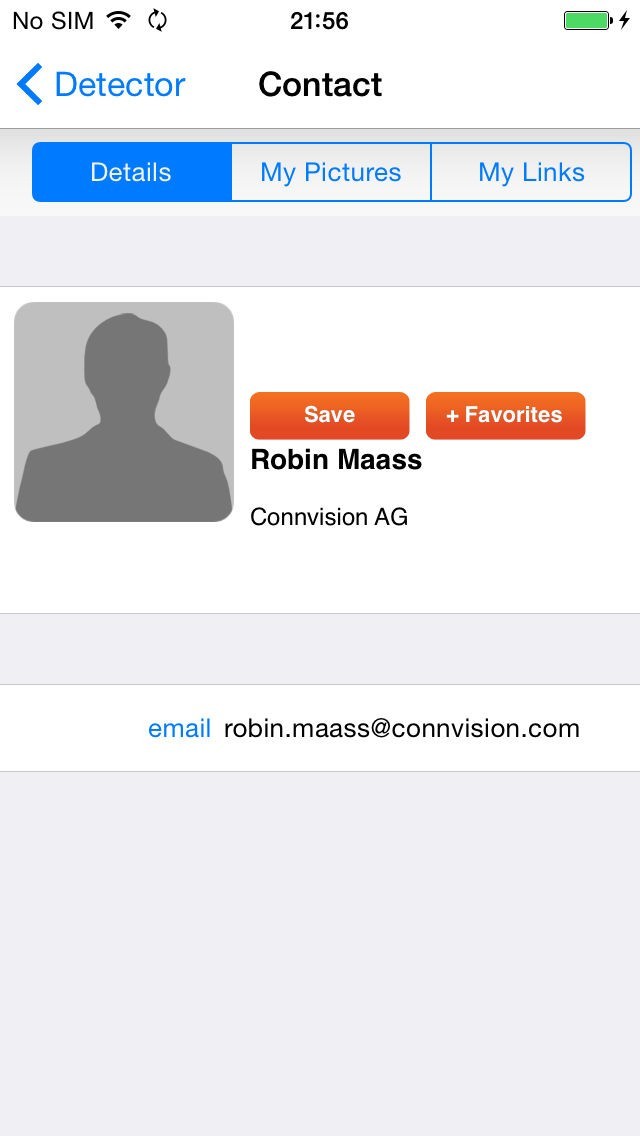Tap the No SIM carrier text

coord(53,20)
